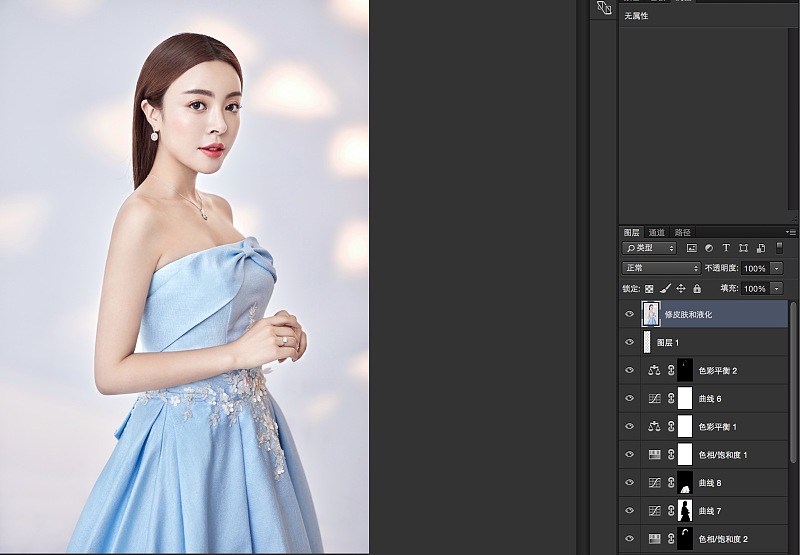Viewport: 800px width, 555px height.
Task: Lock image pixels brush icon
Action: (x=665, y=289)
